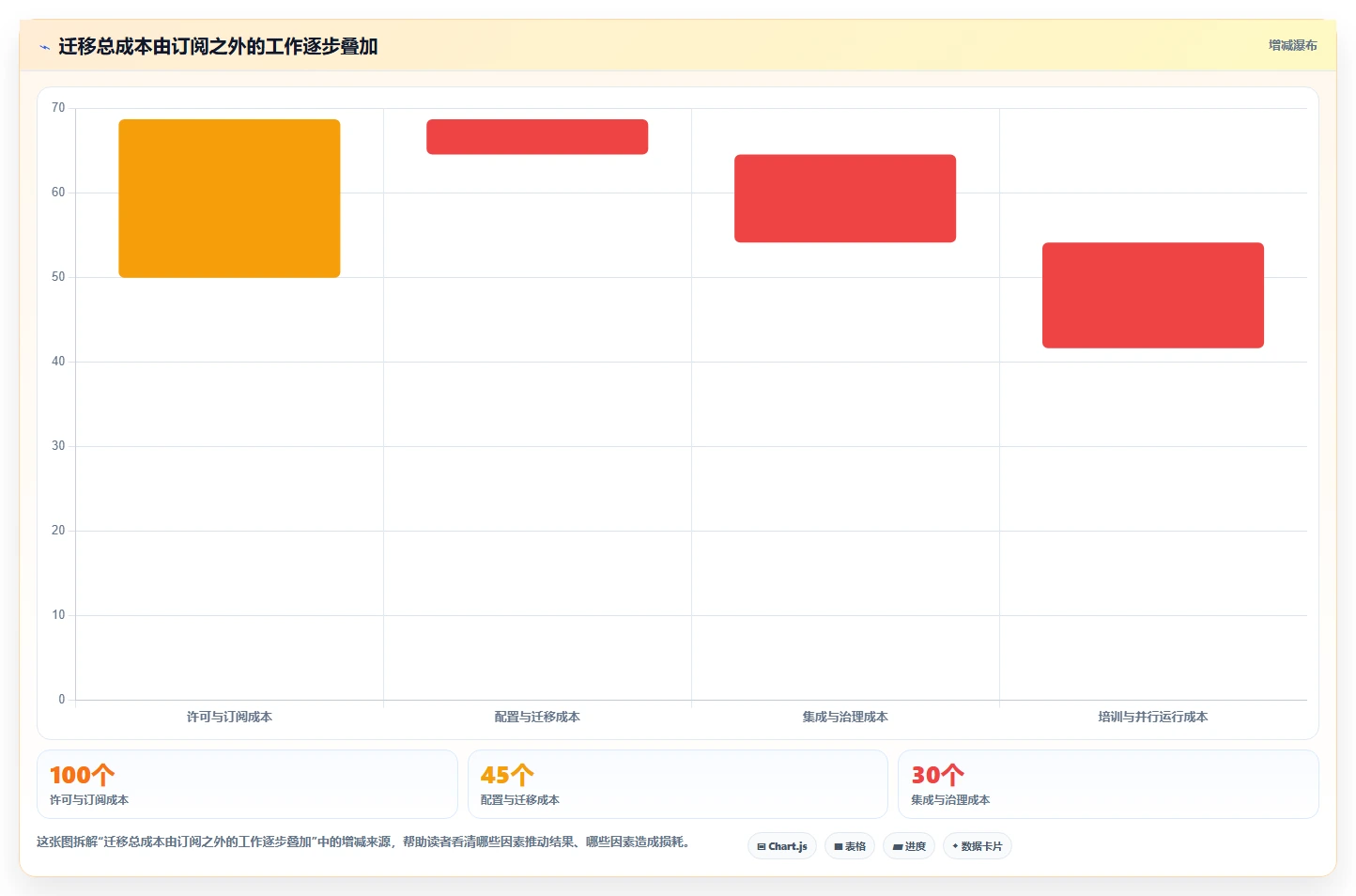1356x896 pixels.
Task: Click the 进度 tag chip
Action: click(x=909, y=846)
